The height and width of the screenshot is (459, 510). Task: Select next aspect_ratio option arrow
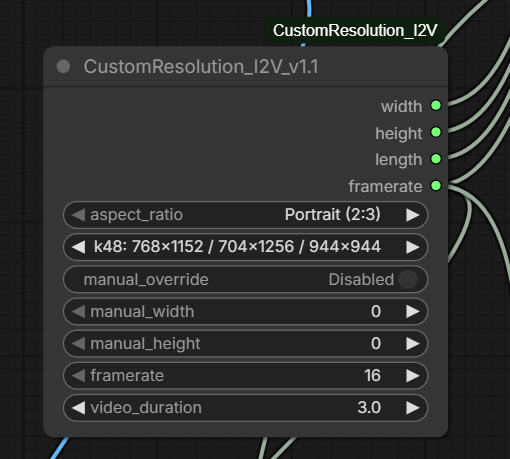[x=413, y=215]
